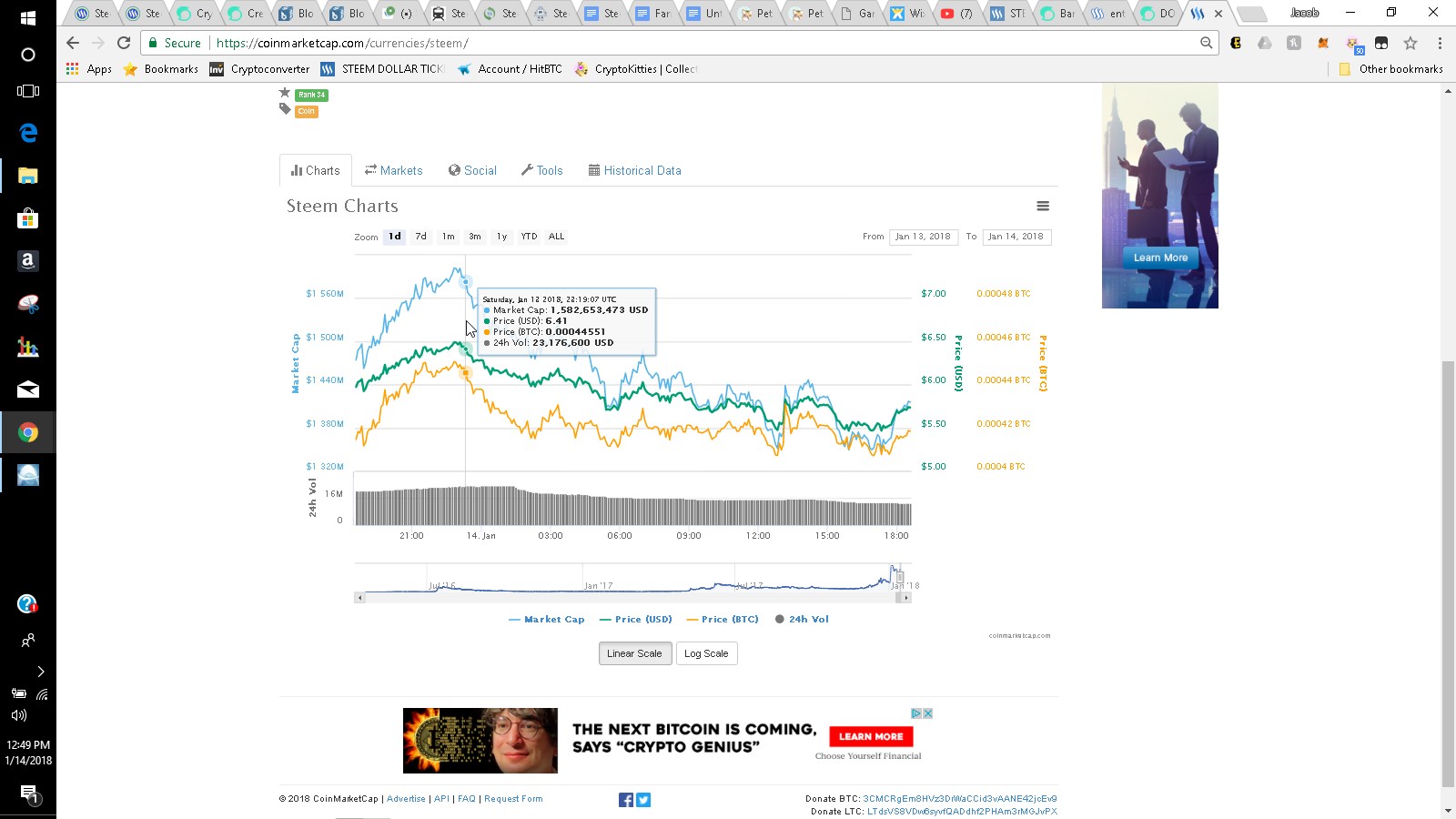1456x819 pixels.
Task: Select the Charts tab
Action: 315,170
